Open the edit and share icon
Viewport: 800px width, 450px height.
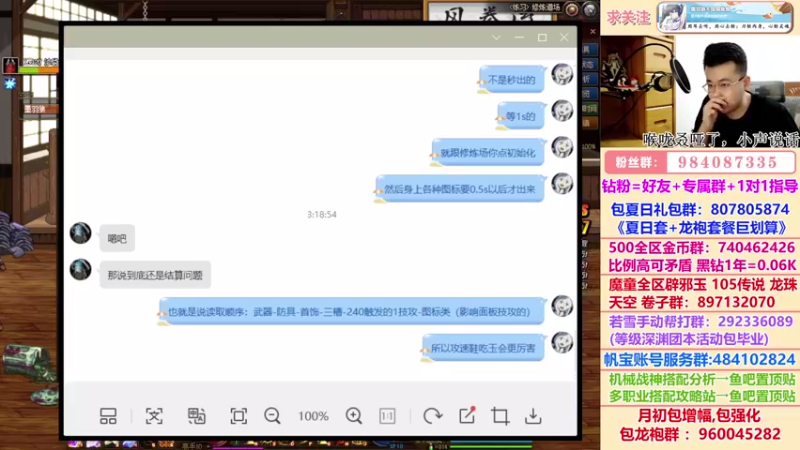[x=467, y=415]
